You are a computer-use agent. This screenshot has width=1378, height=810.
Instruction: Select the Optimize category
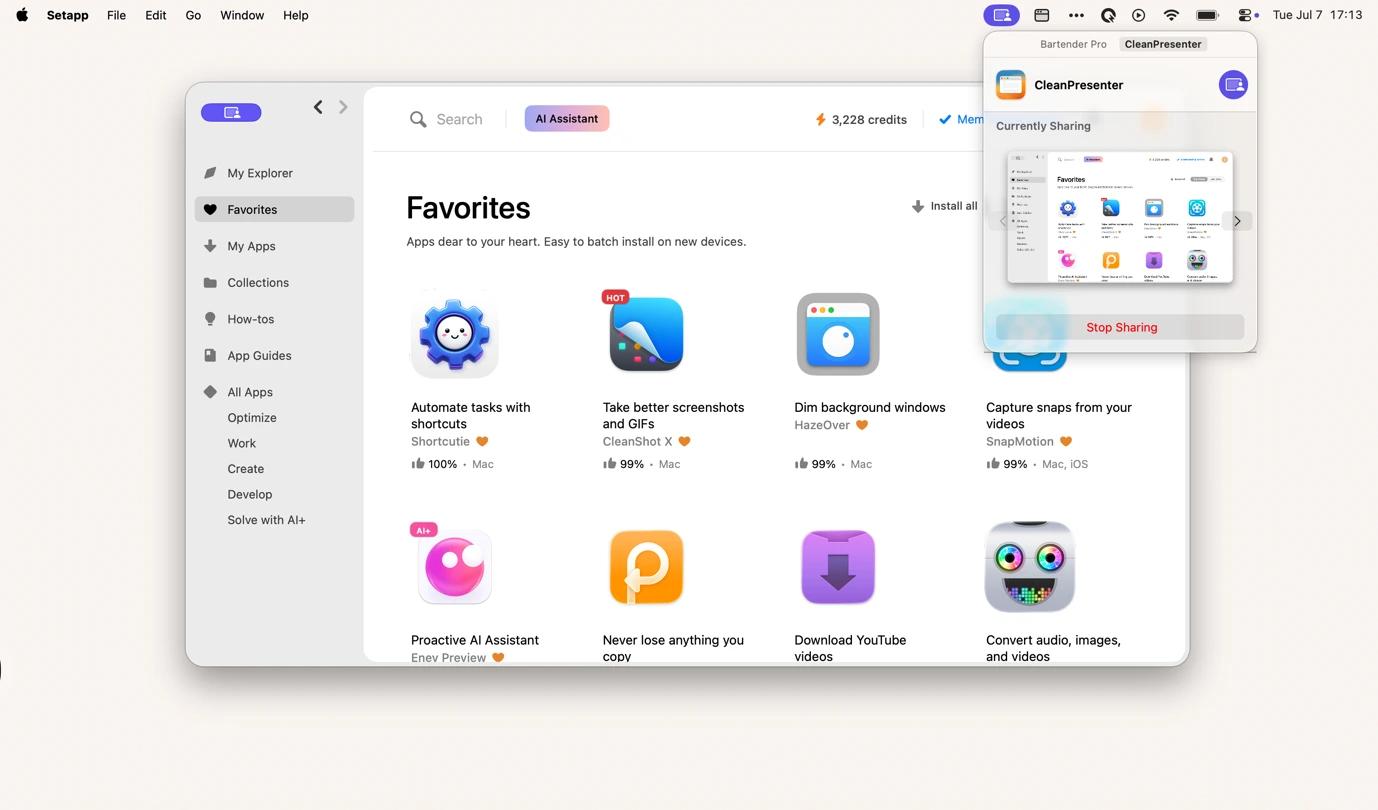click(x=252, y=418)
